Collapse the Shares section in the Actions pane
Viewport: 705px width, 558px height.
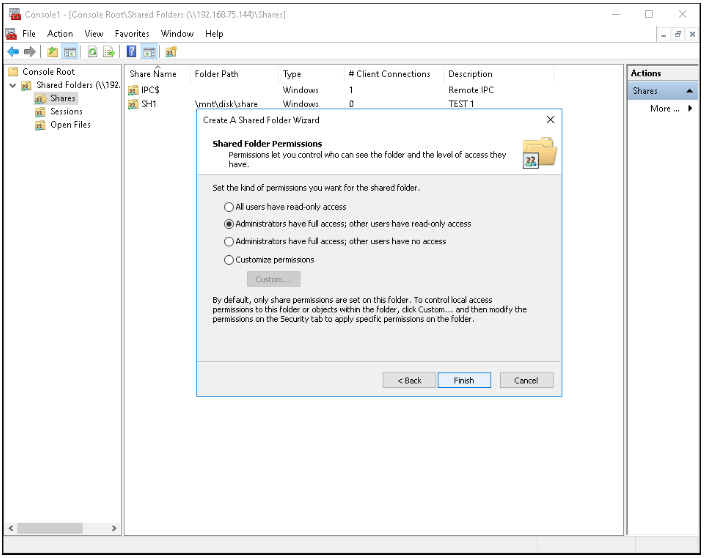coord(689,91)
